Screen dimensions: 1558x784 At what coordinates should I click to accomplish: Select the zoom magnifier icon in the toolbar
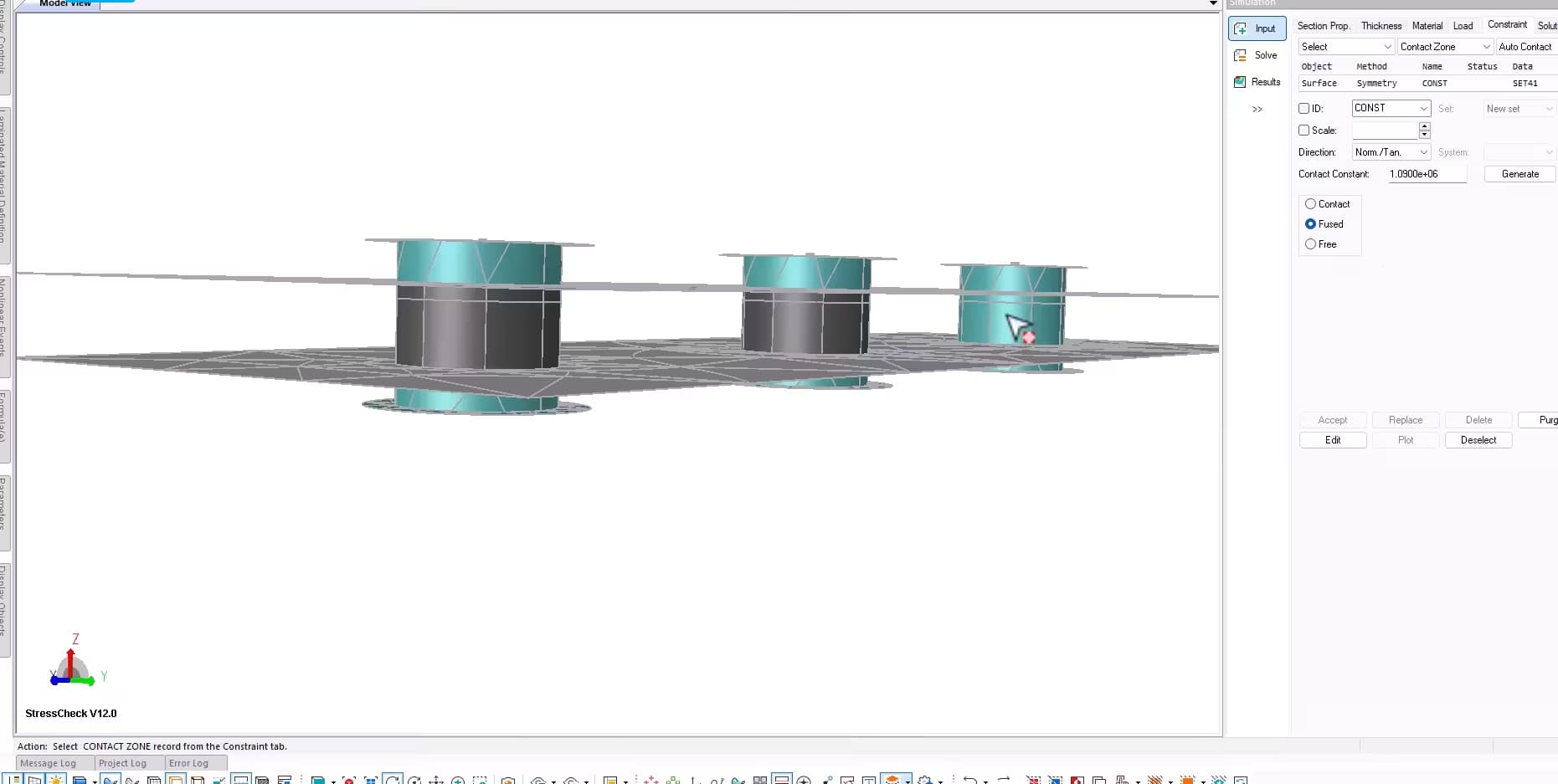point(458,779)
